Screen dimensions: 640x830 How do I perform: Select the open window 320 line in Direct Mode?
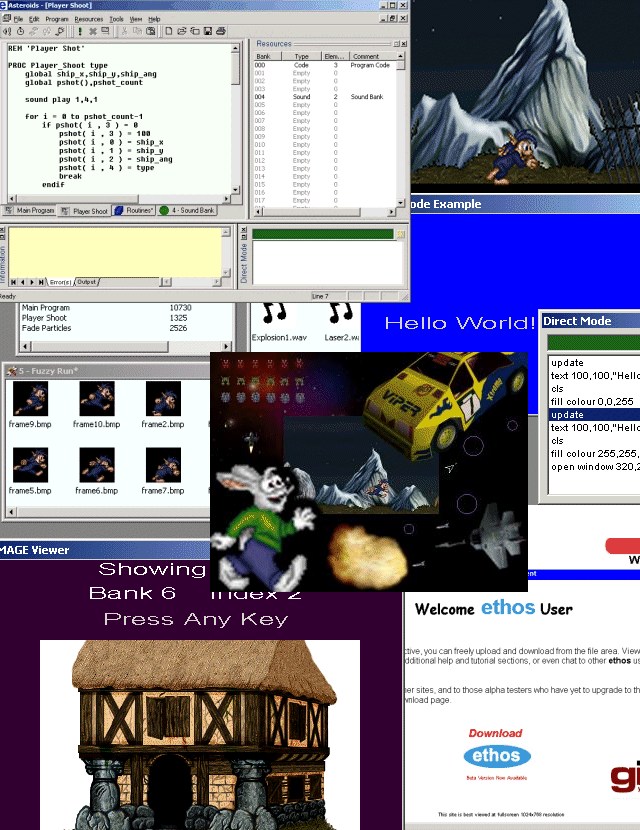click(x=593, y=467)
